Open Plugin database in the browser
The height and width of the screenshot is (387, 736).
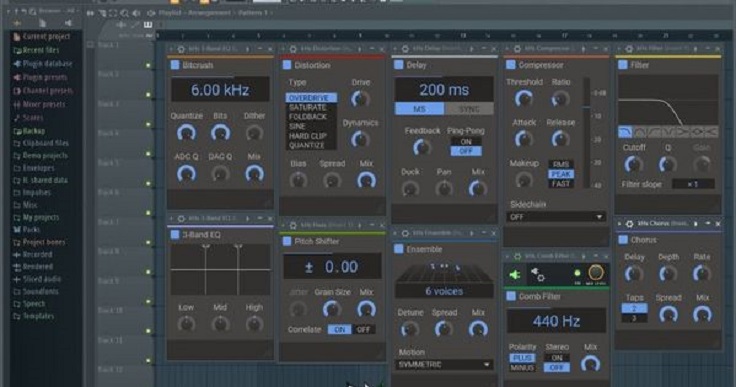(43, 63)
